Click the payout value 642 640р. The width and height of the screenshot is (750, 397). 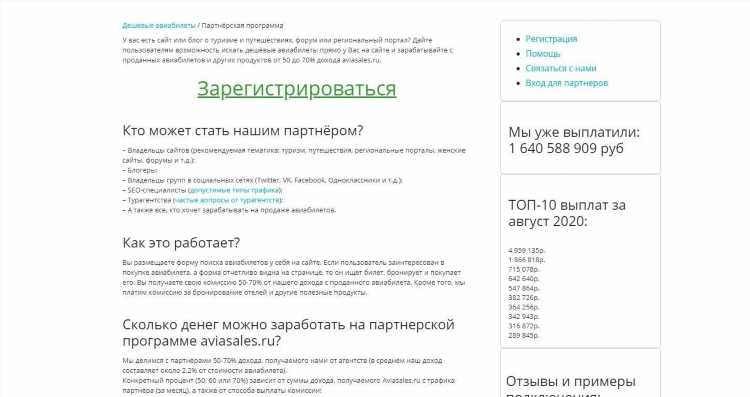(x=524, y=278)
